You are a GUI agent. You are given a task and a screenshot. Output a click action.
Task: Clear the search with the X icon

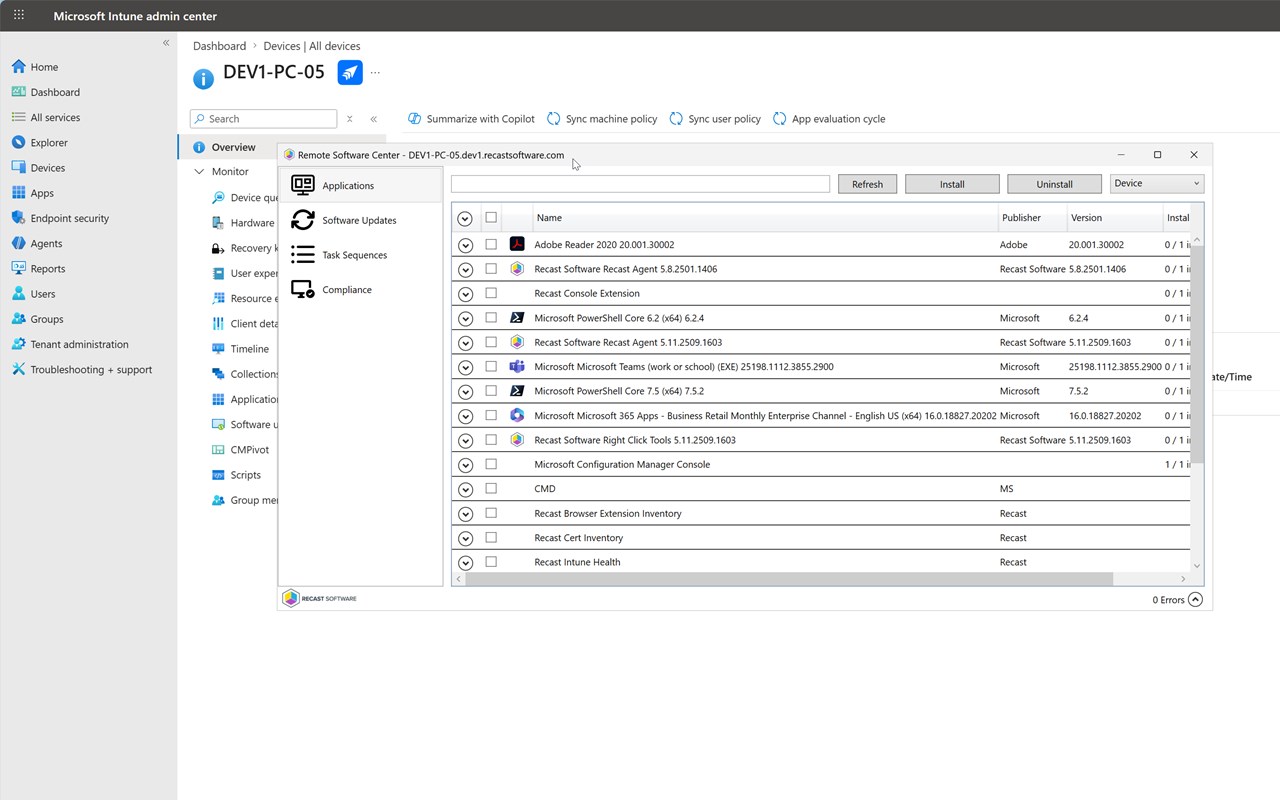(349, 119)
